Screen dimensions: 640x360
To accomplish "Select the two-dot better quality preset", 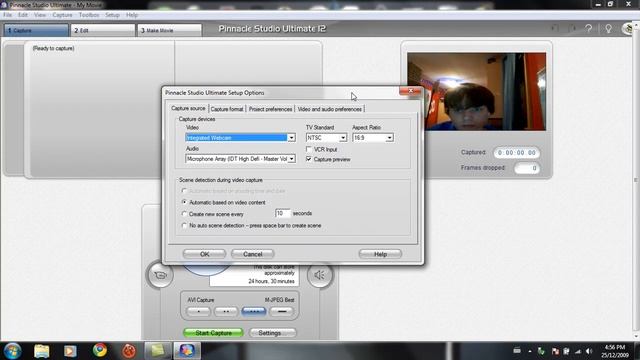I will tap(226, 311).
